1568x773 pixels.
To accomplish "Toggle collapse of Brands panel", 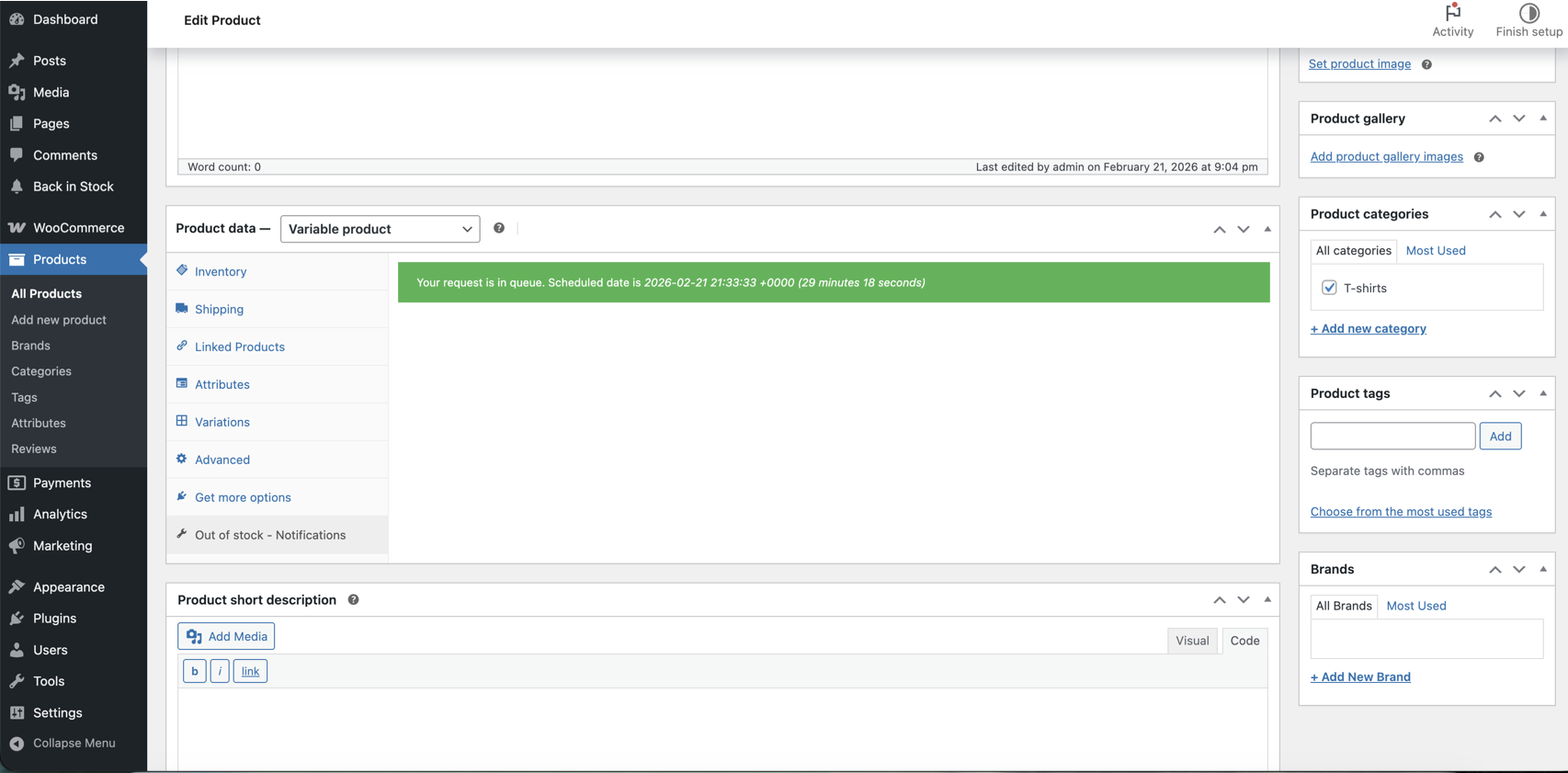I will [x=1543, y=569].
